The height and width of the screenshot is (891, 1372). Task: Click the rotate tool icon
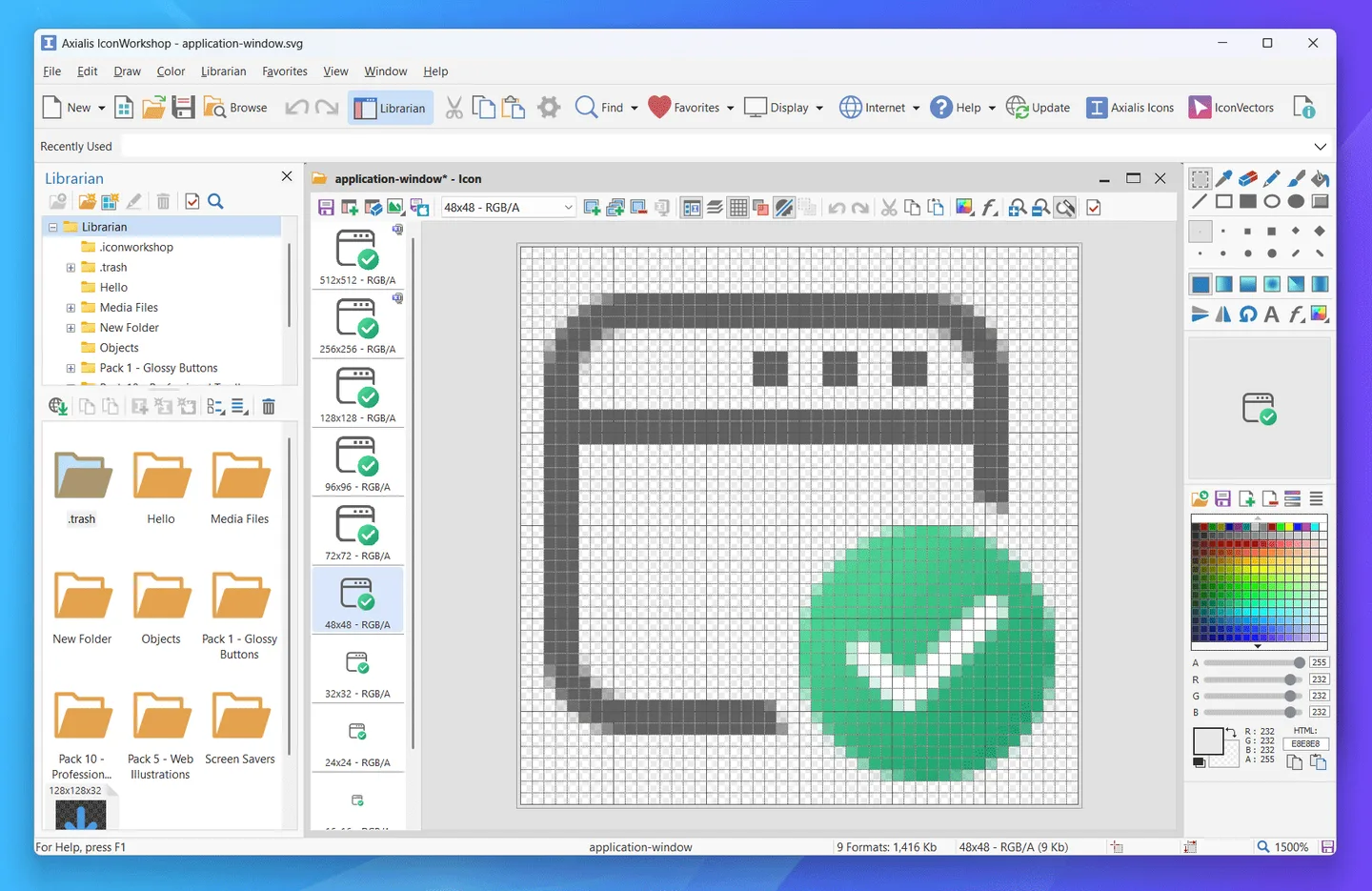tap(1247, 314)
